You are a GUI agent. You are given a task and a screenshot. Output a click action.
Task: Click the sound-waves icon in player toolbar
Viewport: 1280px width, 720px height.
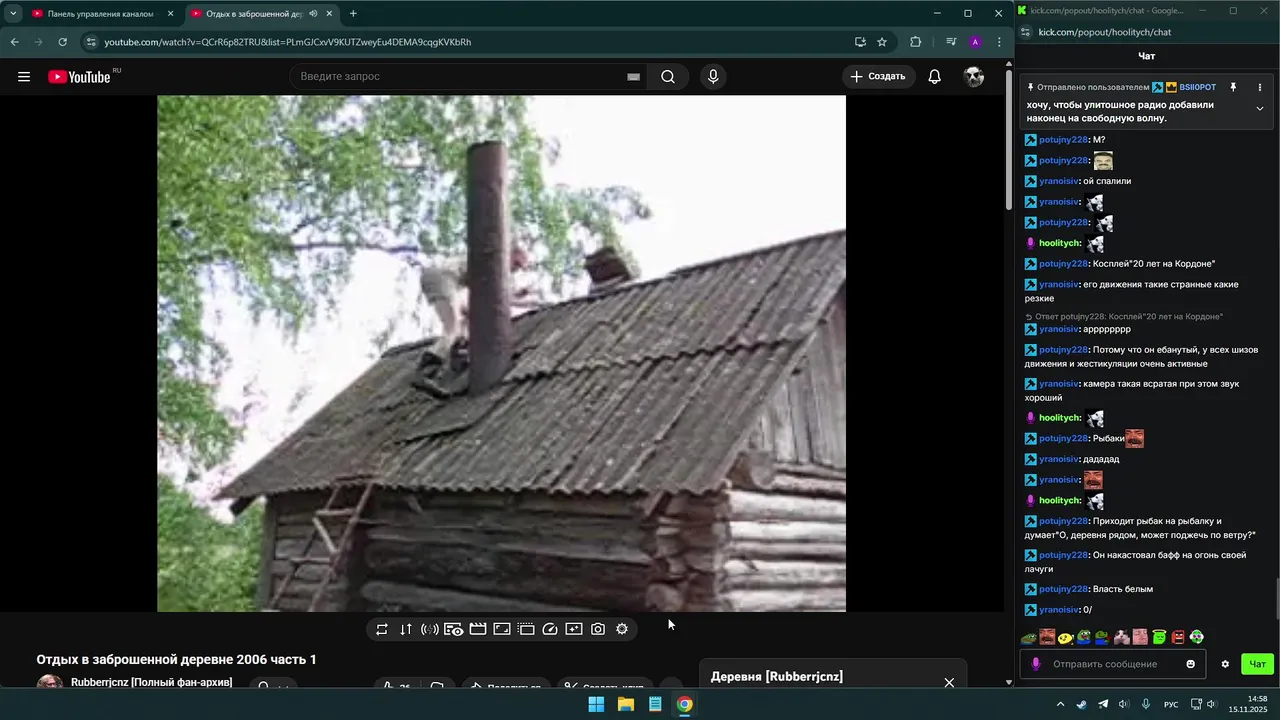click(x=430, y=629)
